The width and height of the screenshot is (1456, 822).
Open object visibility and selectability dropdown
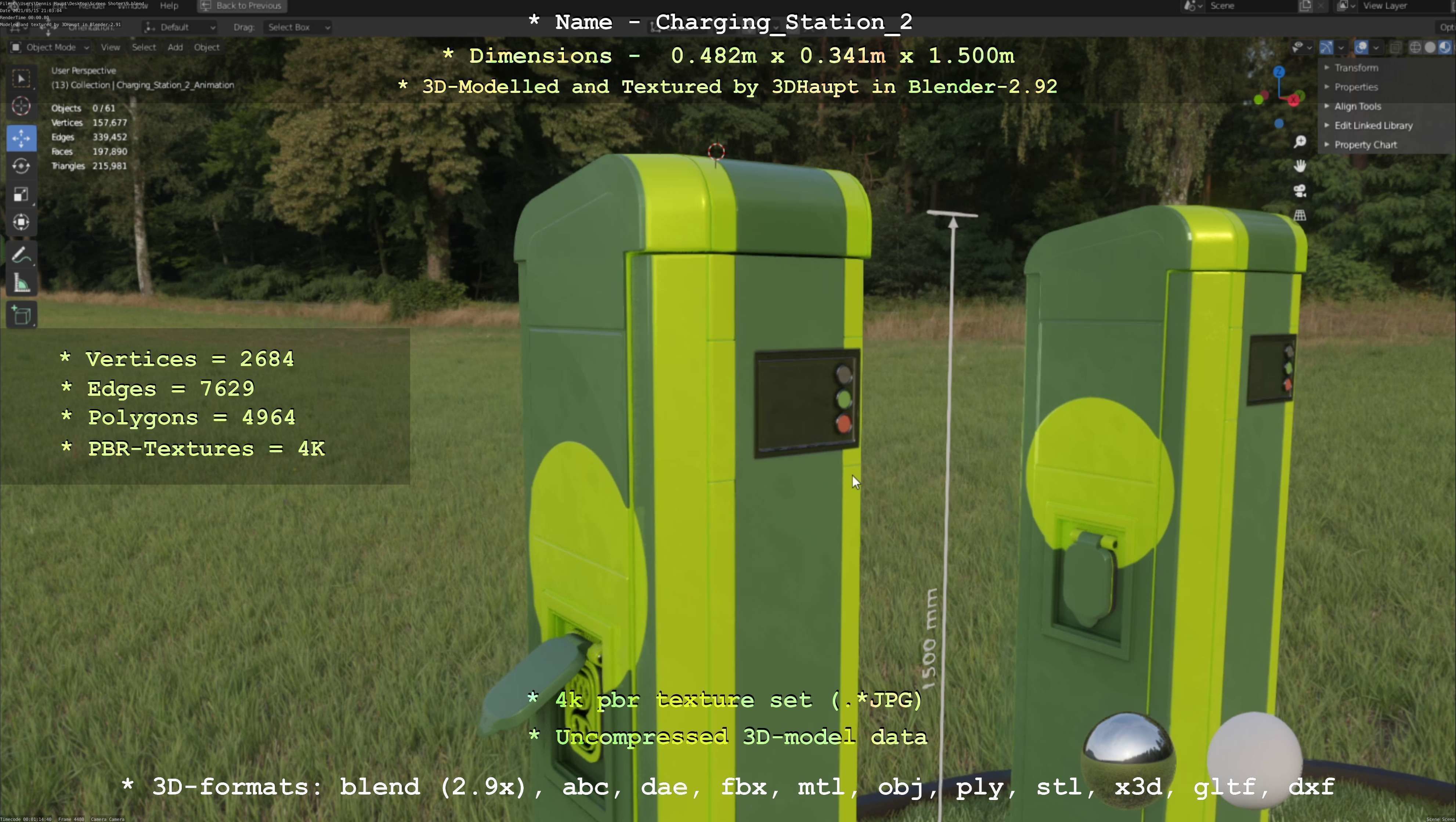[1302, 47]
